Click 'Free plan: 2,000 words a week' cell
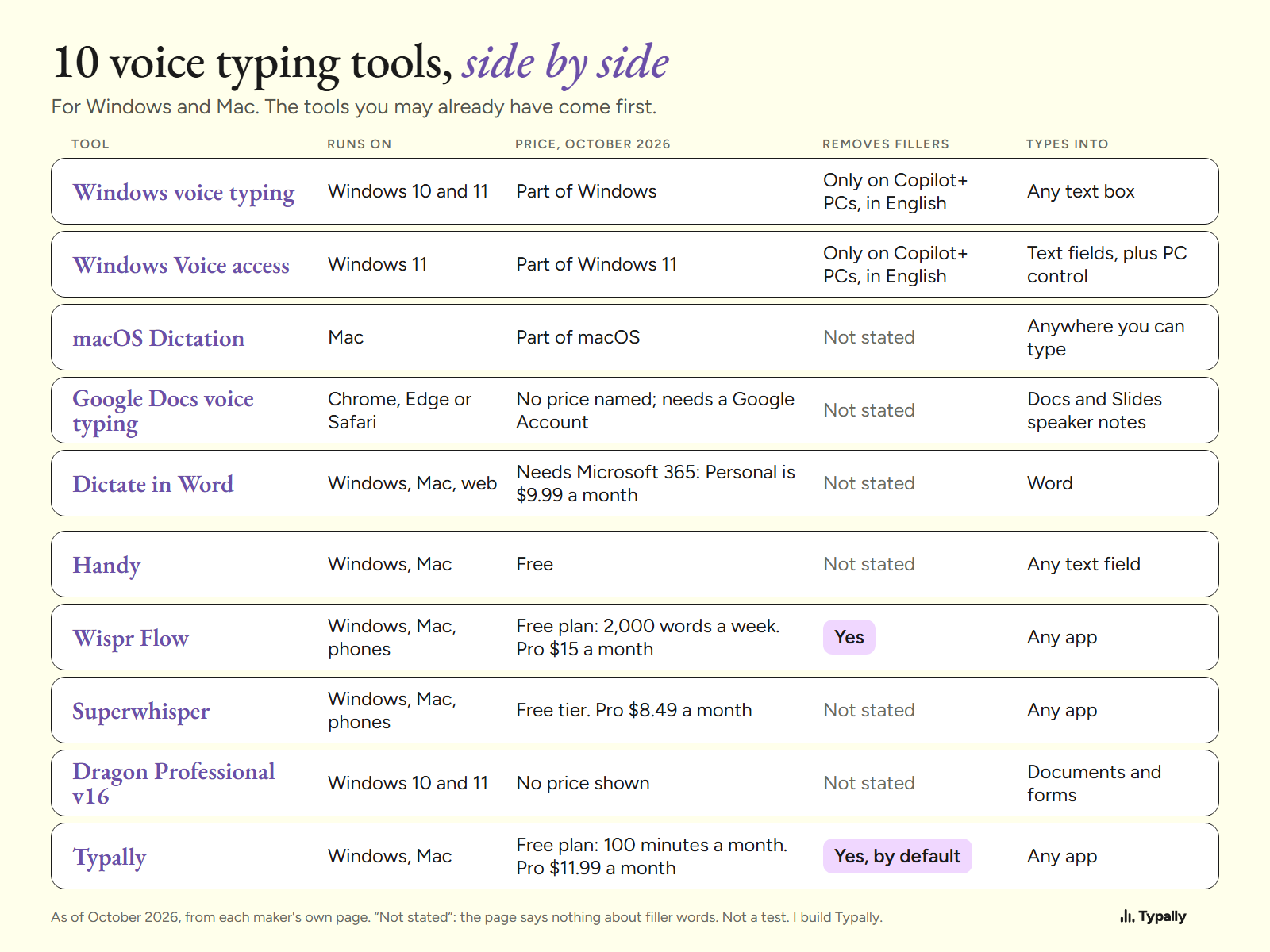This screenshot has width=1270, height=952. click(648, 637)
